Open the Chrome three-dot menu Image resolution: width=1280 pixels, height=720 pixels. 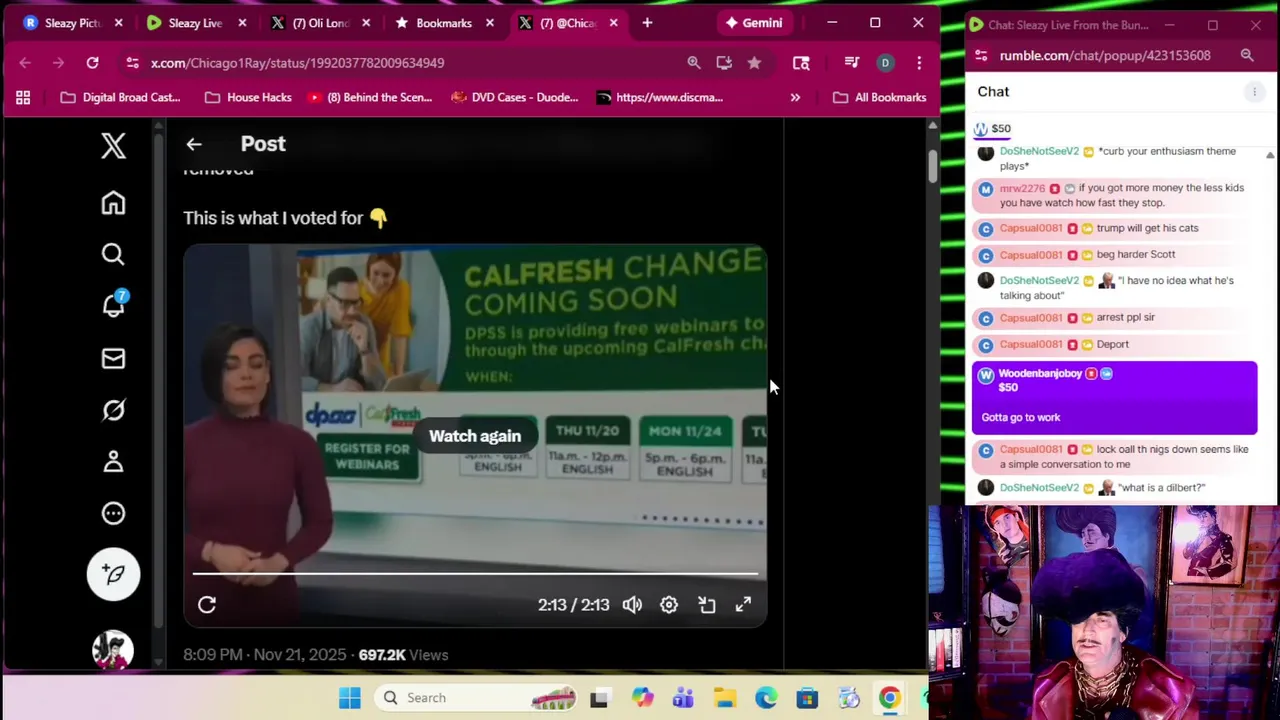coord(919,63)
